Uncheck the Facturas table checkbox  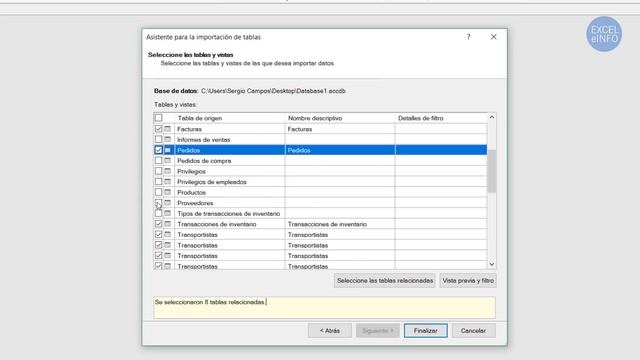click(x=158, y=129)
